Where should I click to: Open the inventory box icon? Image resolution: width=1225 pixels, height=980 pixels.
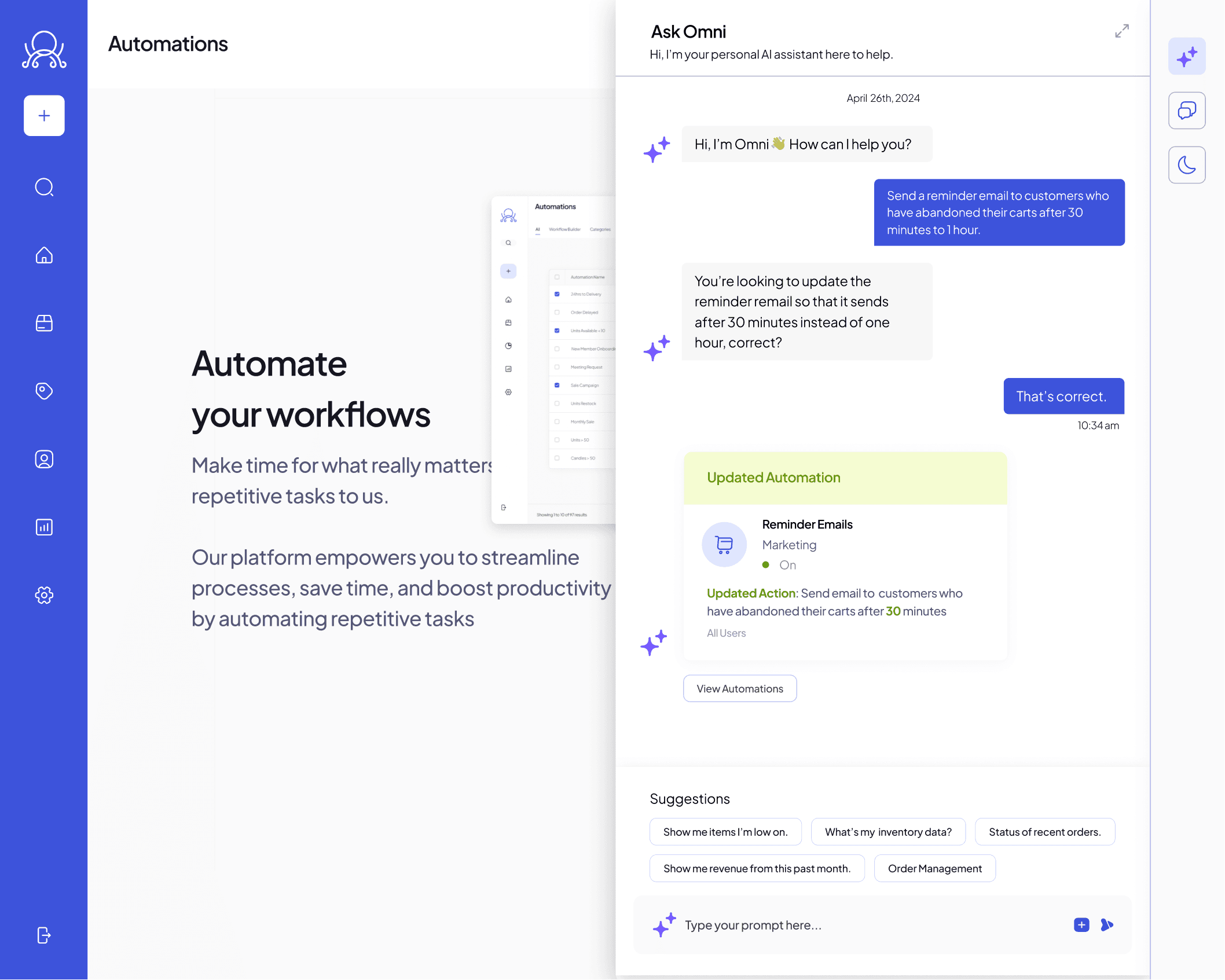(x=44, y=323)
